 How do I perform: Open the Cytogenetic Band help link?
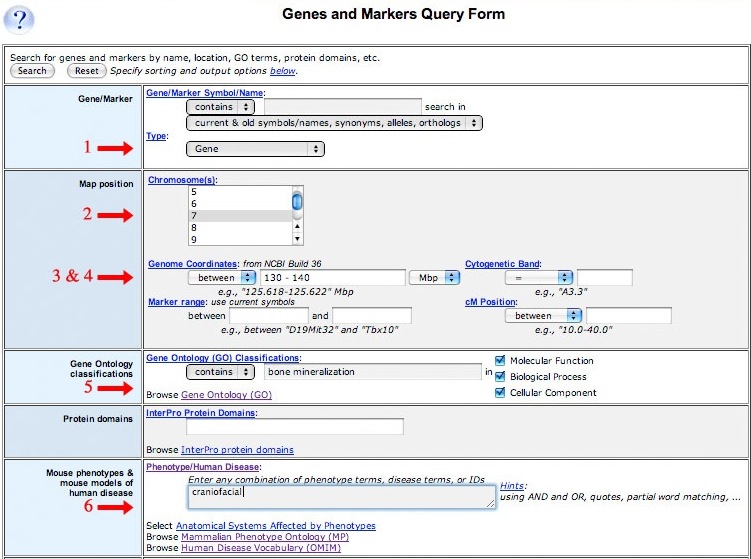[502, 264]
